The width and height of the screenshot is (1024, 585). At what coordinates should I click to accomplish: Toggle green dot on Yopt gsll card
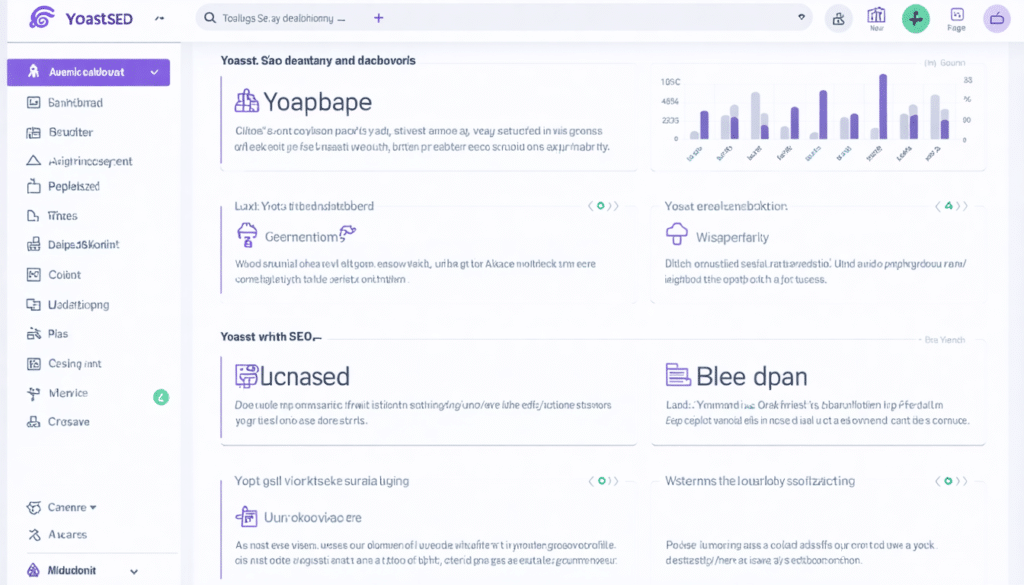(x=601, y=481)
